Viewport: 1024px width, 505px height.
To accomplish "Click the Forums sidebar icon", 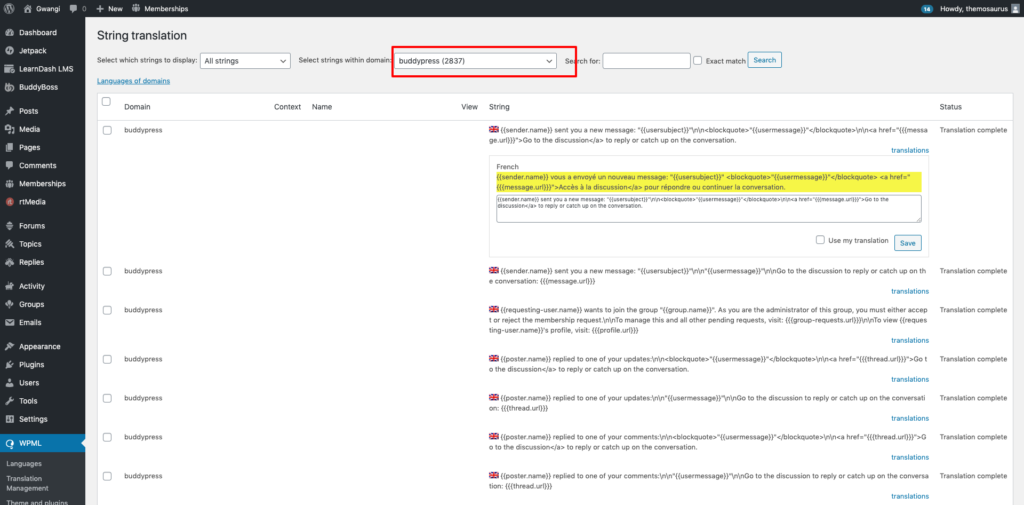I will pyautogui.click(x=10, y=226).
